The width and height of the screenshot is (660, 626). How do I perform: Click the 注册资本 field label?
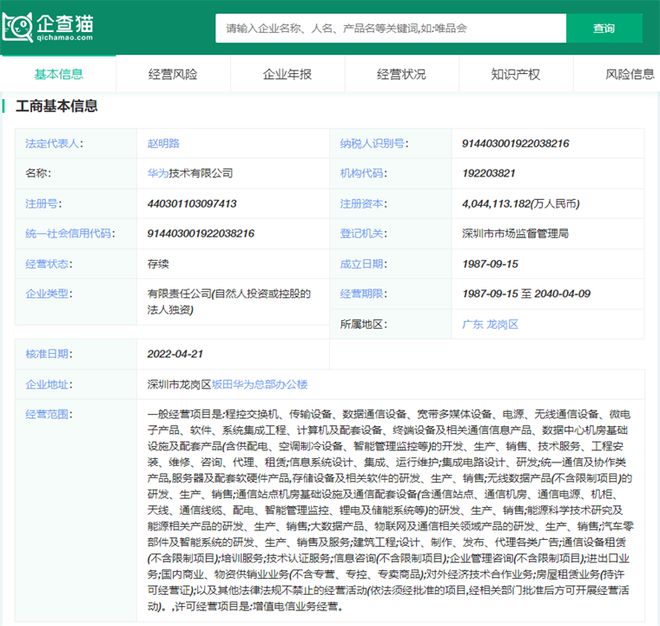click(x=363, y=204)
